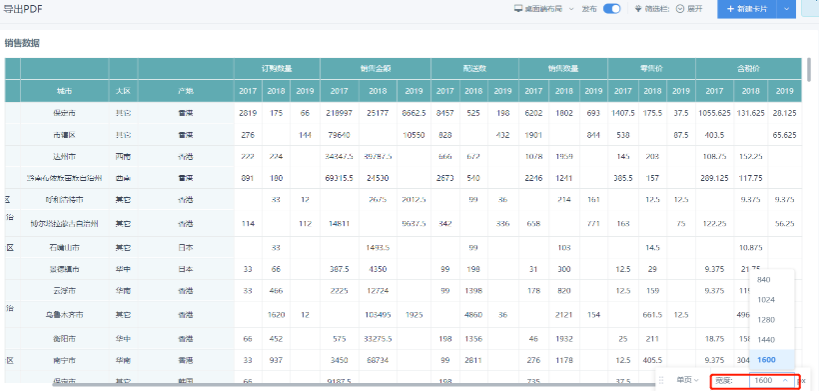819x391 pixels.
Task: Click the 石嘴山市 city cell
Action: [64, 247]
